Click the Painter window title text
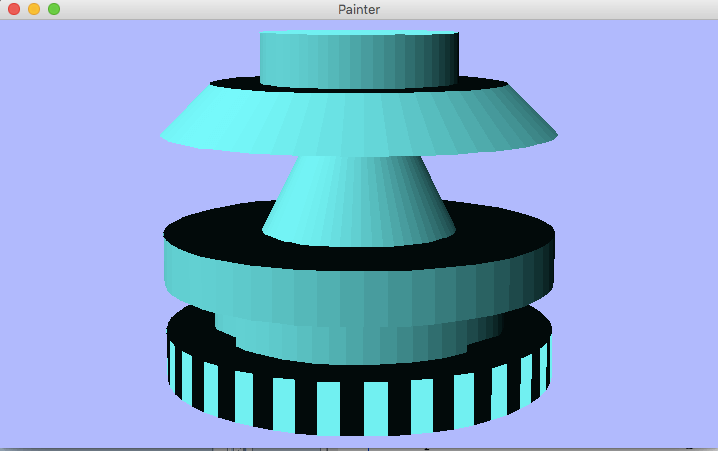 click(359, 10)
